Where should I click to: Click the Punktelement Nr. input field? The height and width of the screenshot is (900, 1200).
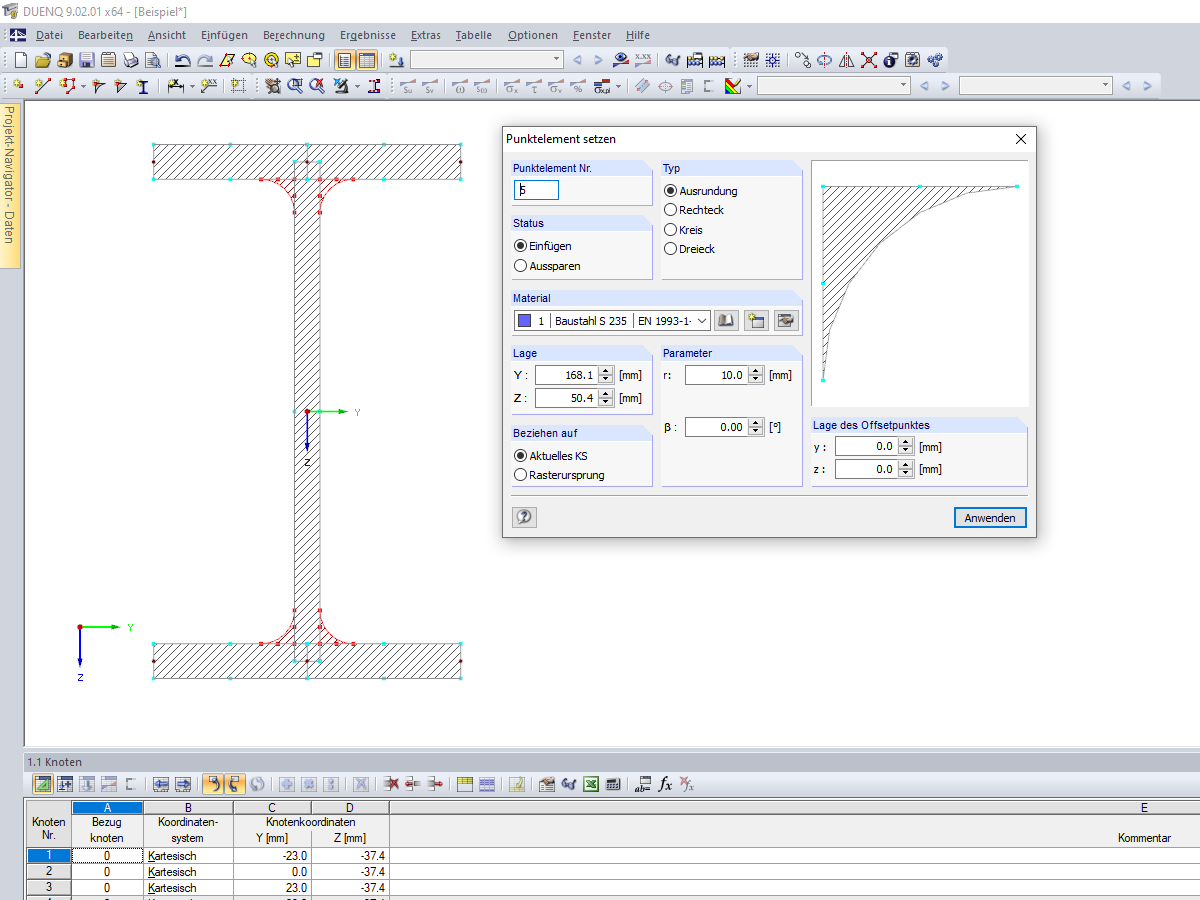[537, 190]
